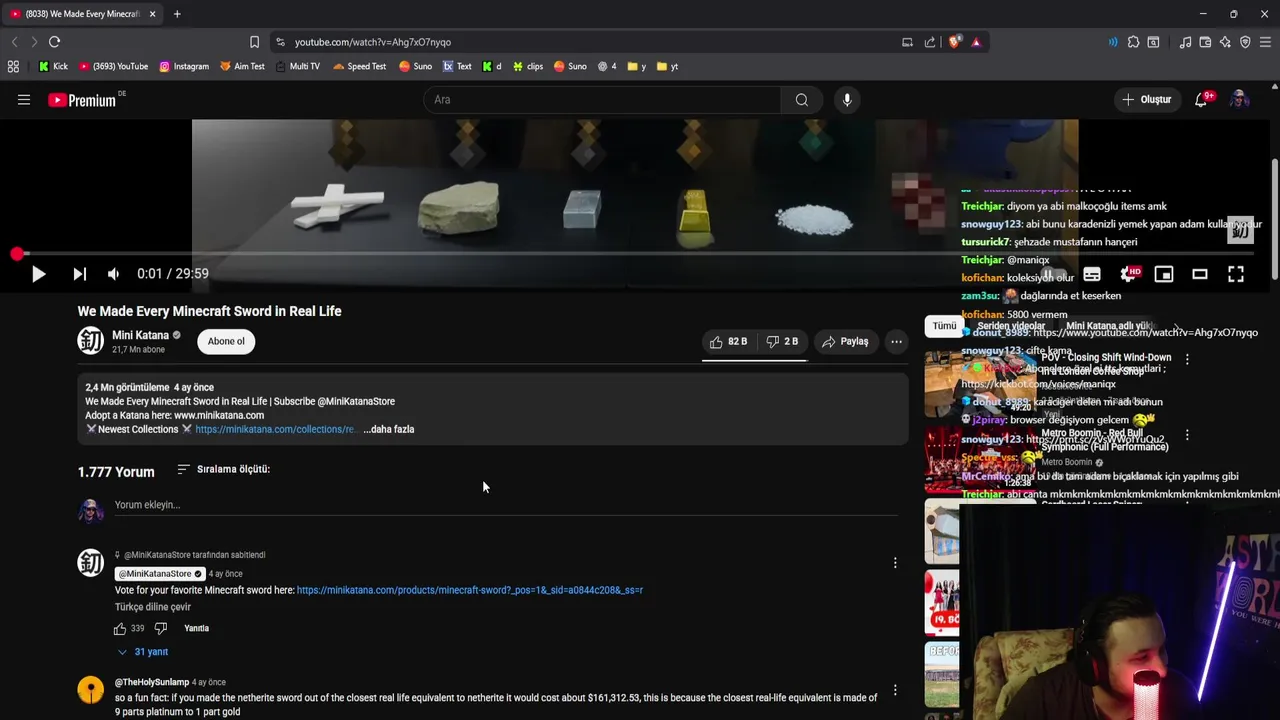
Task: Open Instagram bookmark
Action: (184, 67)
